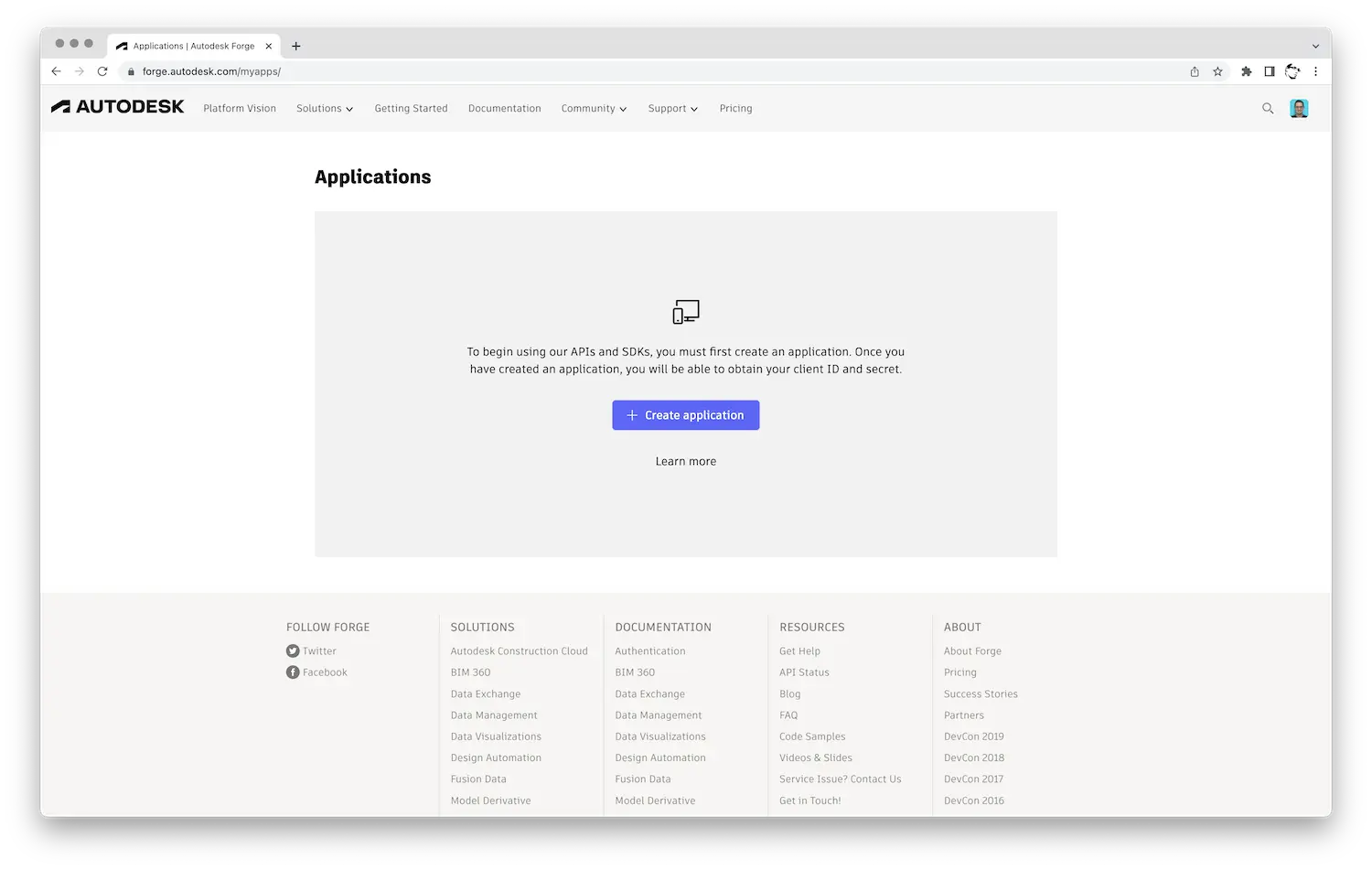Viewport: 1372px width, 870px height.
Task: Open About Forge link
Action: click(972, 651)
